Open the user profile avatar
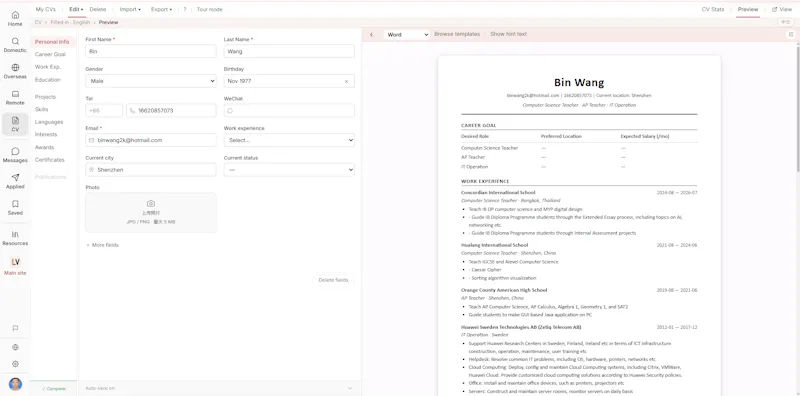The width and height of the screenshot is (800, 396). point(15,384)
